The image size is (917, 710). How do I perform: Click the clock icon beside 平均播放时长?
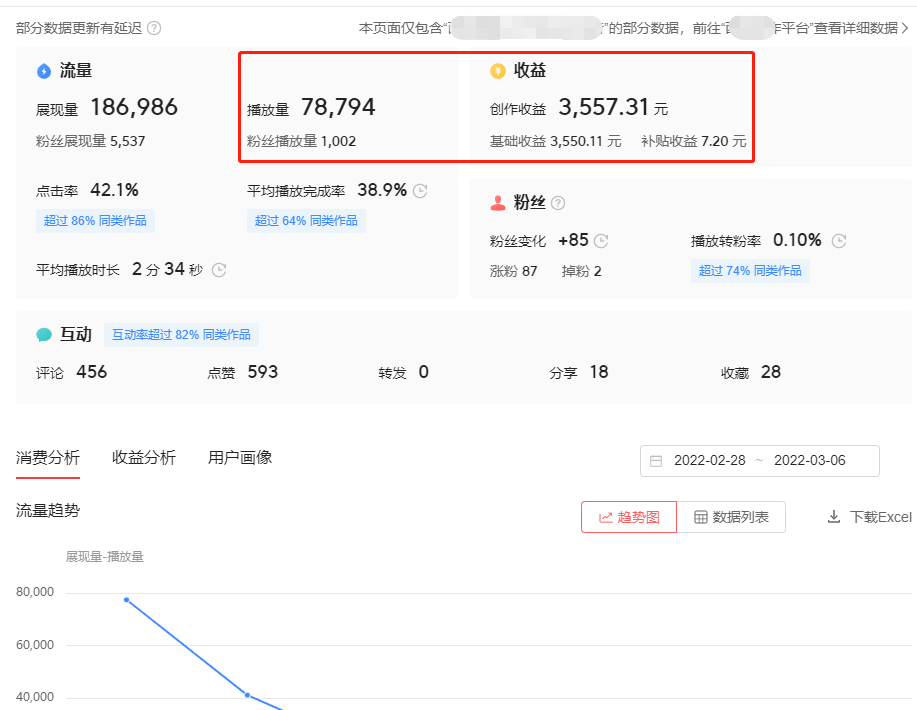click(219, 270)
